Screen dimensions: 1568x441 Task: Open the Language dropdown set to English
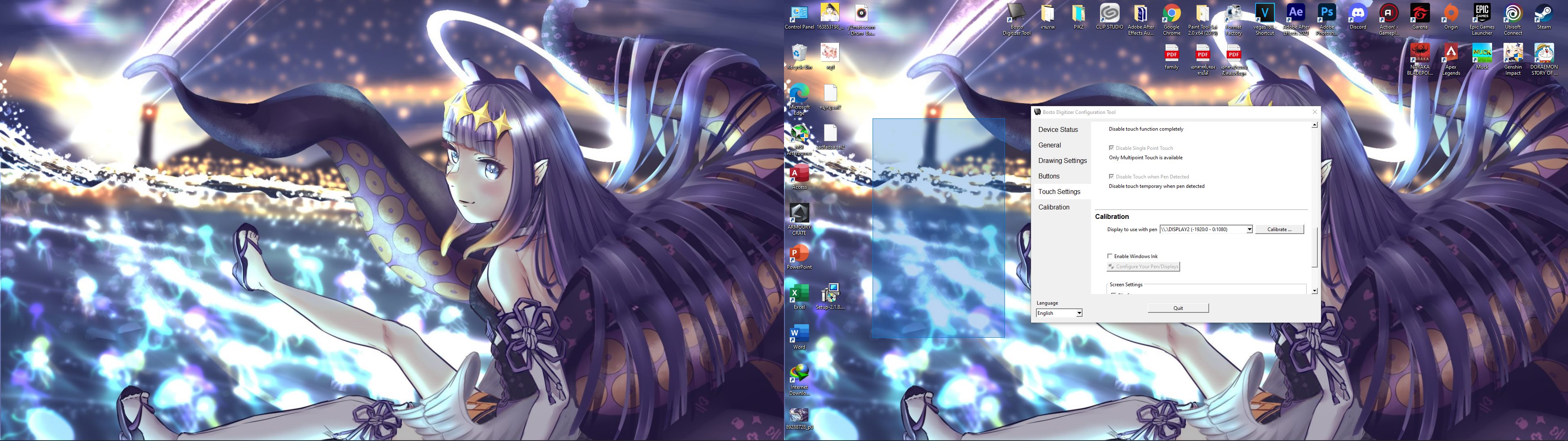pos(1059,313)
